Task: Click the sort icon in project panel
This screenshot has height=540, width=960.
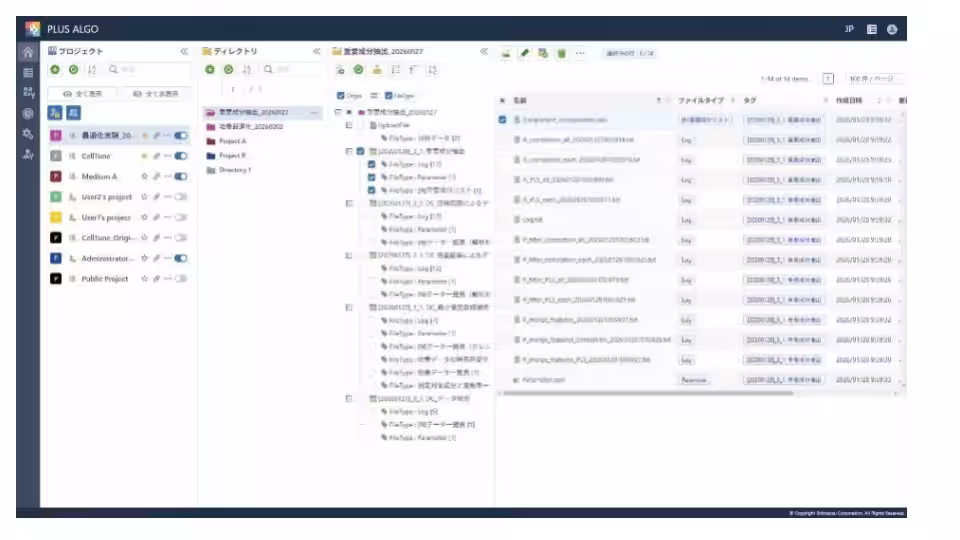Action: click(x=92, y=70)
